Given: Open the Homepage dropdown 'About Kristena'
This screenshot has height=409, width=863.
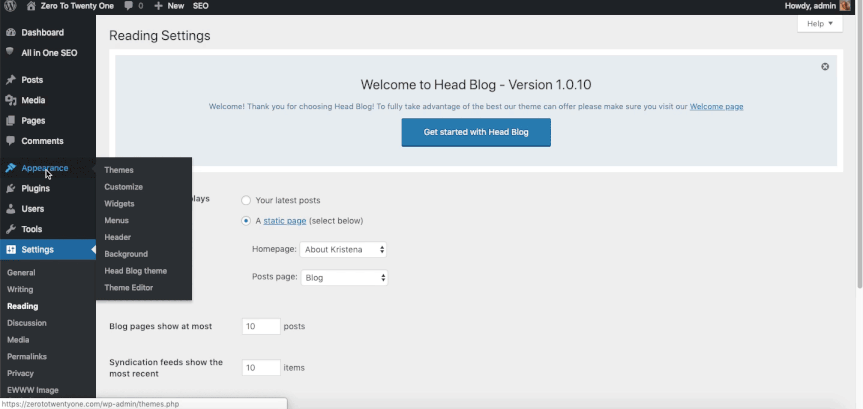Looking at the screenshot, I should point(343,249).
